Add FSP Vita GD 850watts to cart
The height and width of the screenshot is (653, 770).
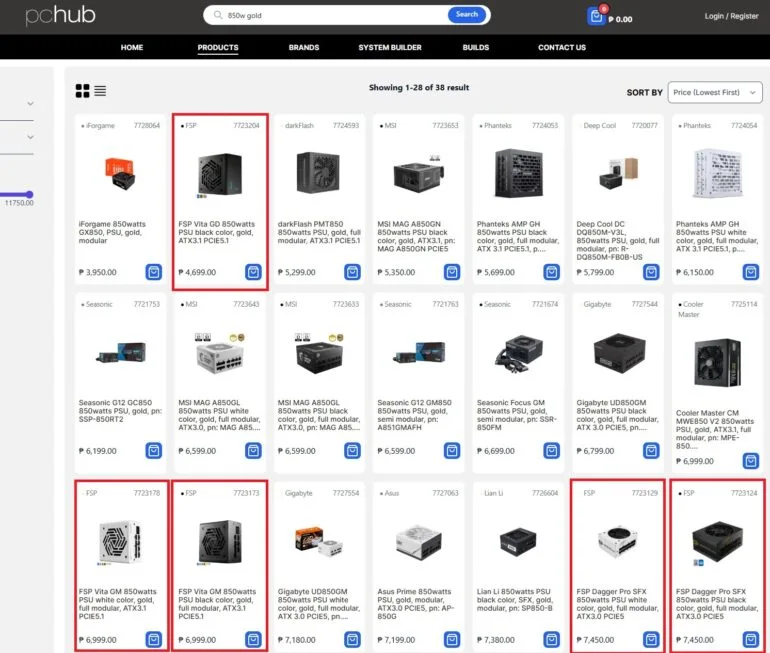coord(253,272)
